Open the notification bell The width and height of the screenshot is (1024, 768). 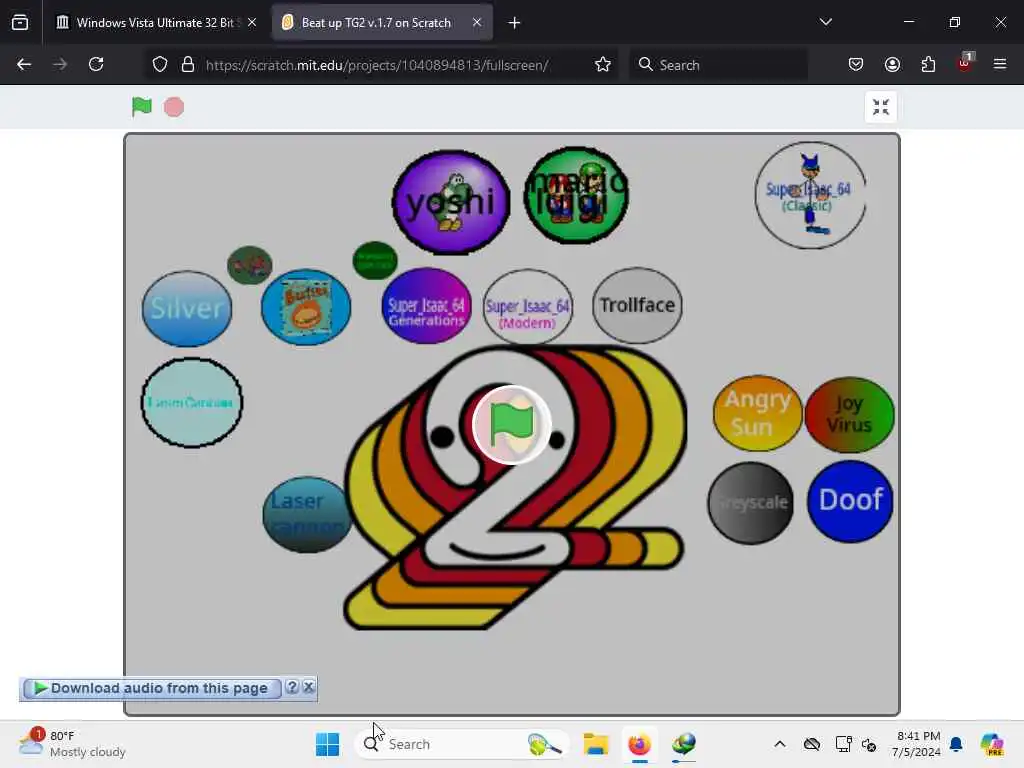click(x=956, y=744)
